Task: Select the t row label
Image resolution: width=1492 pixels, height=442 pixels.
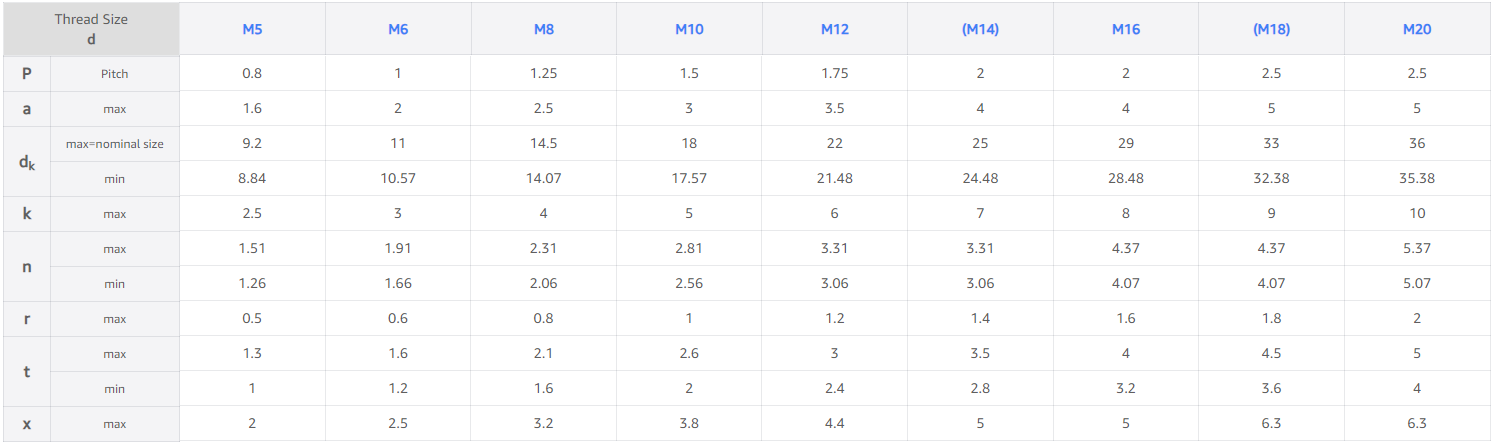Action: (x=27, y=371)
